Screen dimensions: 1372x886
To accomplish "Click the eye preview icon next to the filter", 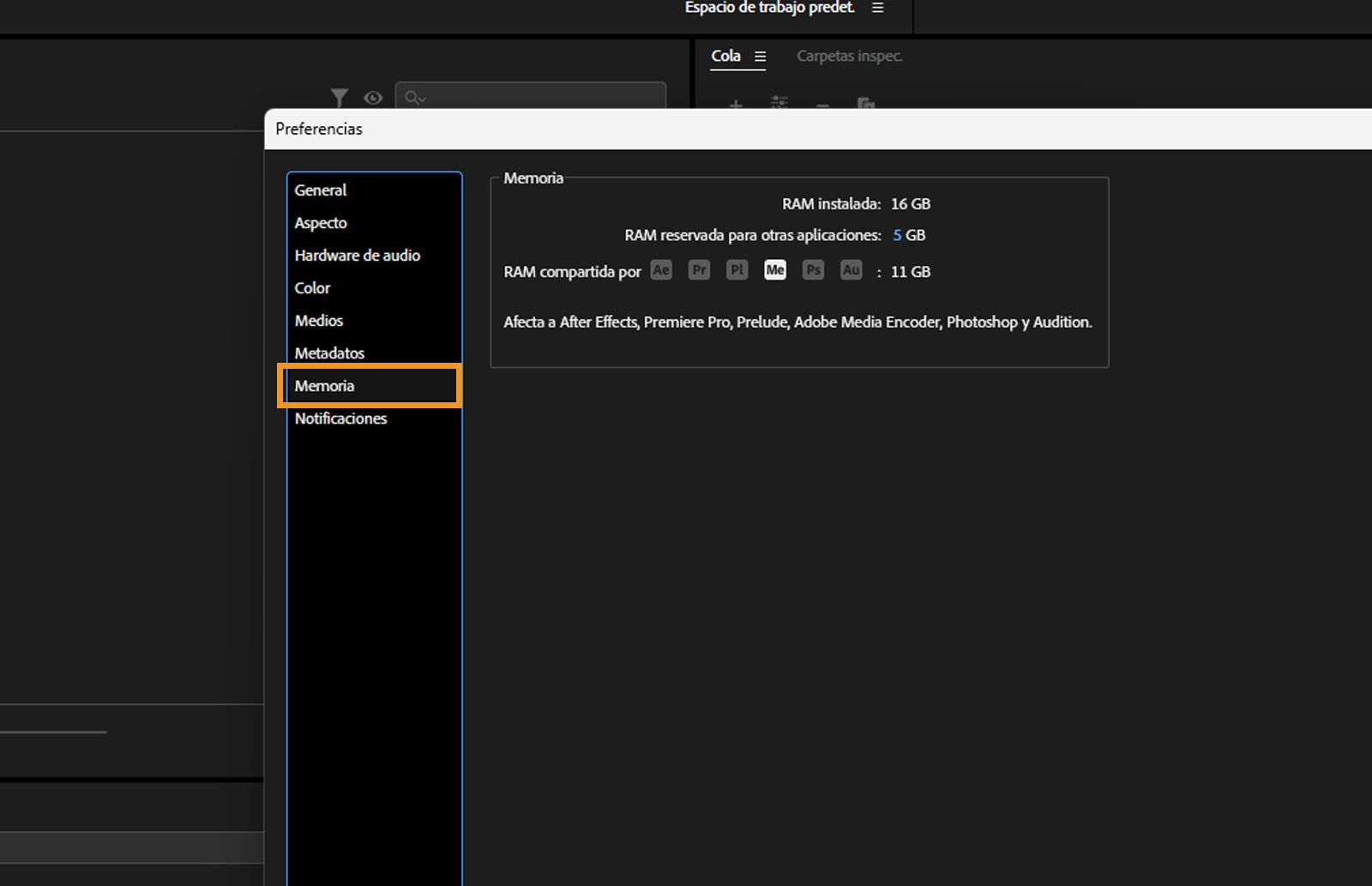I will pos(372,98).
